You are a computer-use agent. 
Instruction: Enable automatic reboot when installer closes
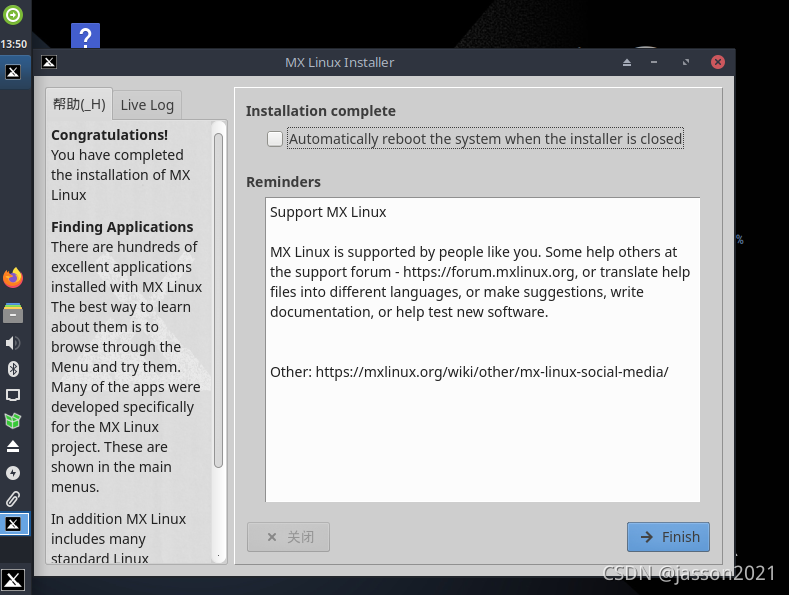pos(275,139)
